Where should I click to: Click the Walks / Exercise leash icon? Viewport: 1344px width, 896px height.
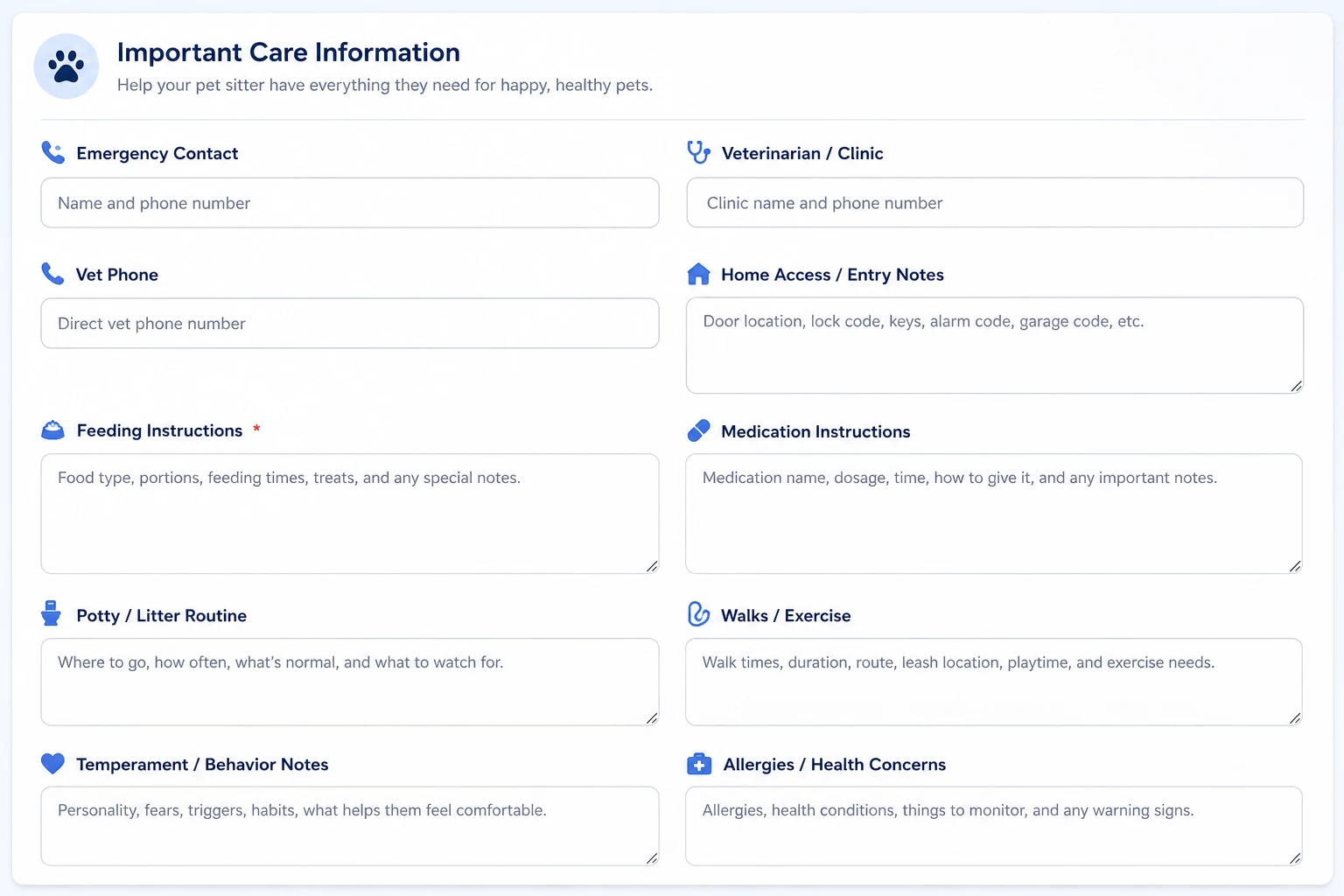click(x=698, y=614)
